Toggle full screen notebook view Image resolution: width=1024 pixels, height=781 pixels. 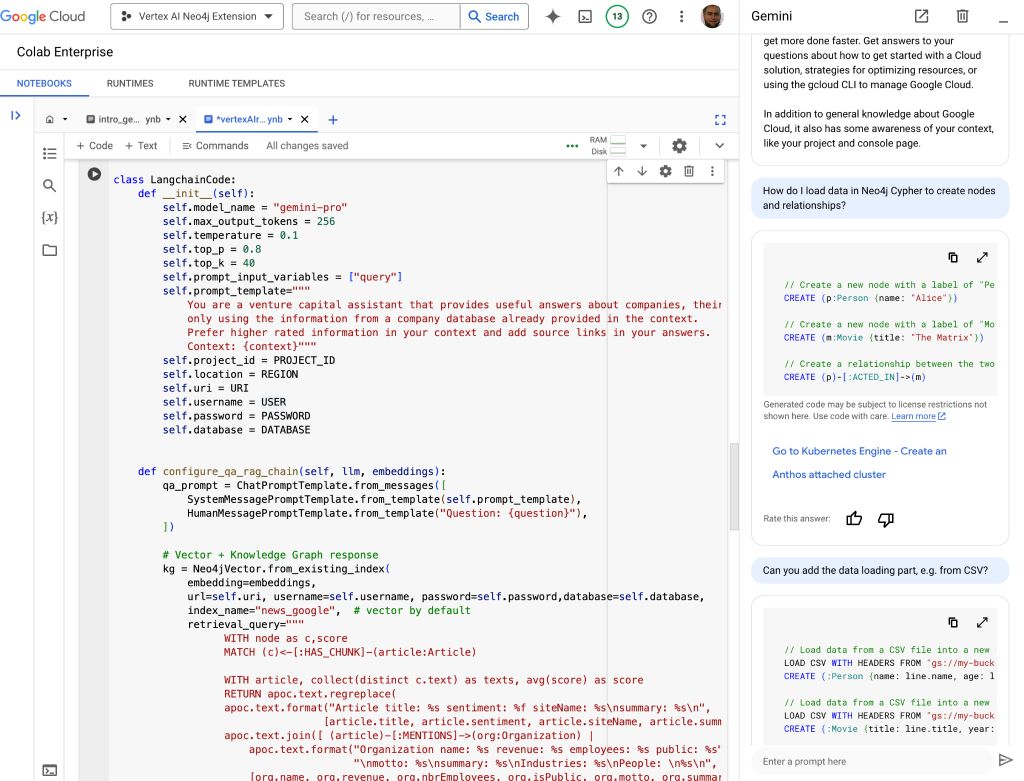click(720, 120)
